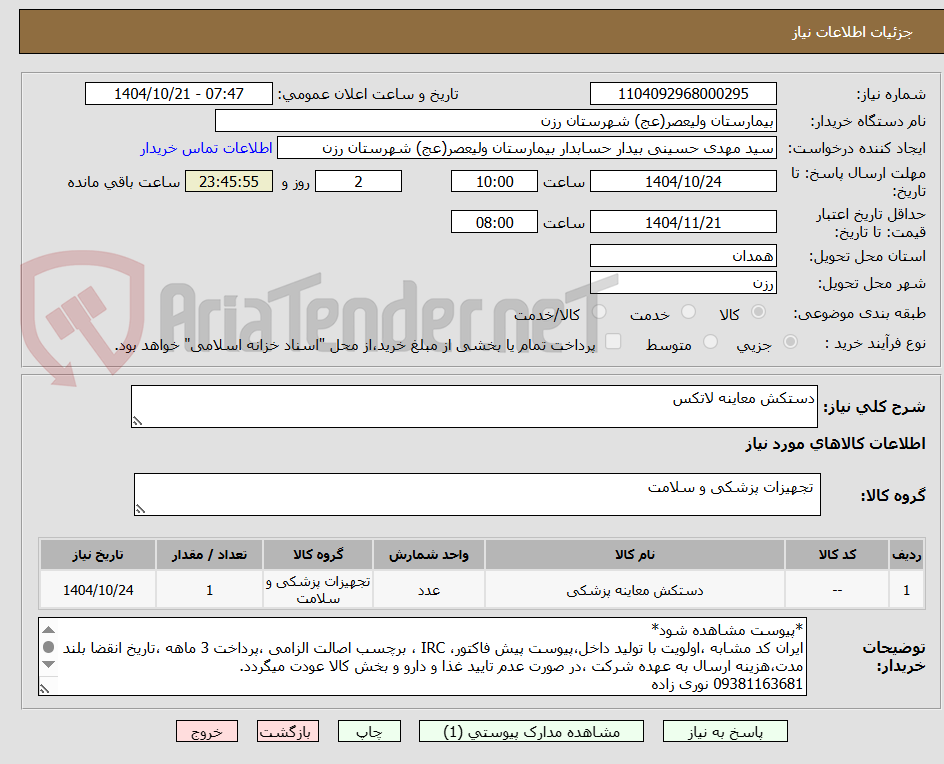Click the گروه کالا column header

[318, 554]
